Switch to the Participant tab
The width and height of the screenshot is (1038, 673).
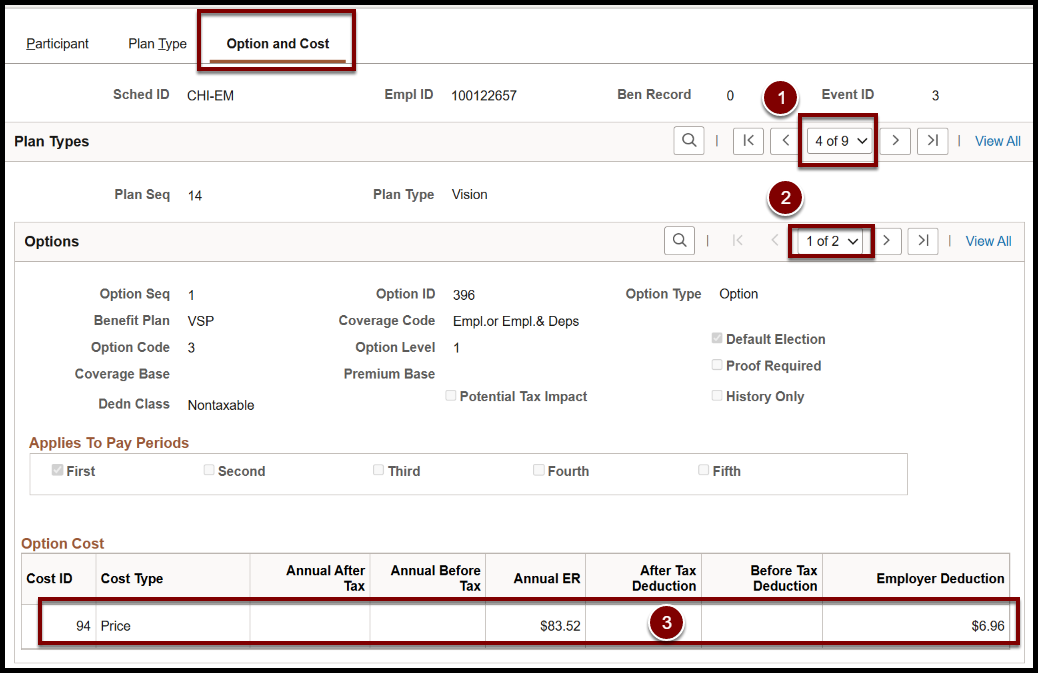tap(57, 43)
